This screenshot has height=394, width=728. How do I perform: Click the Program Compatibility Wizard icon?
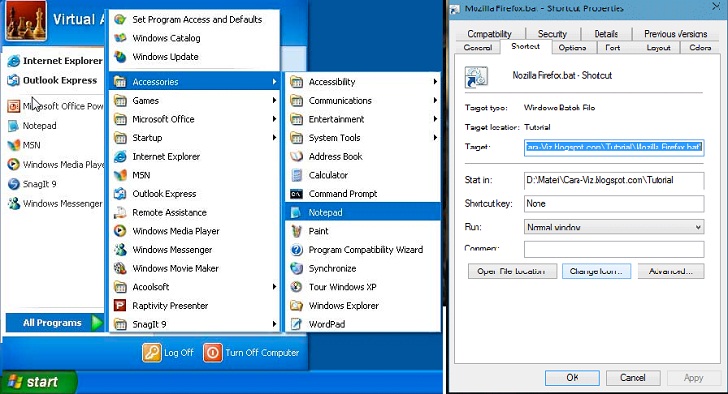tap(296, 250)
